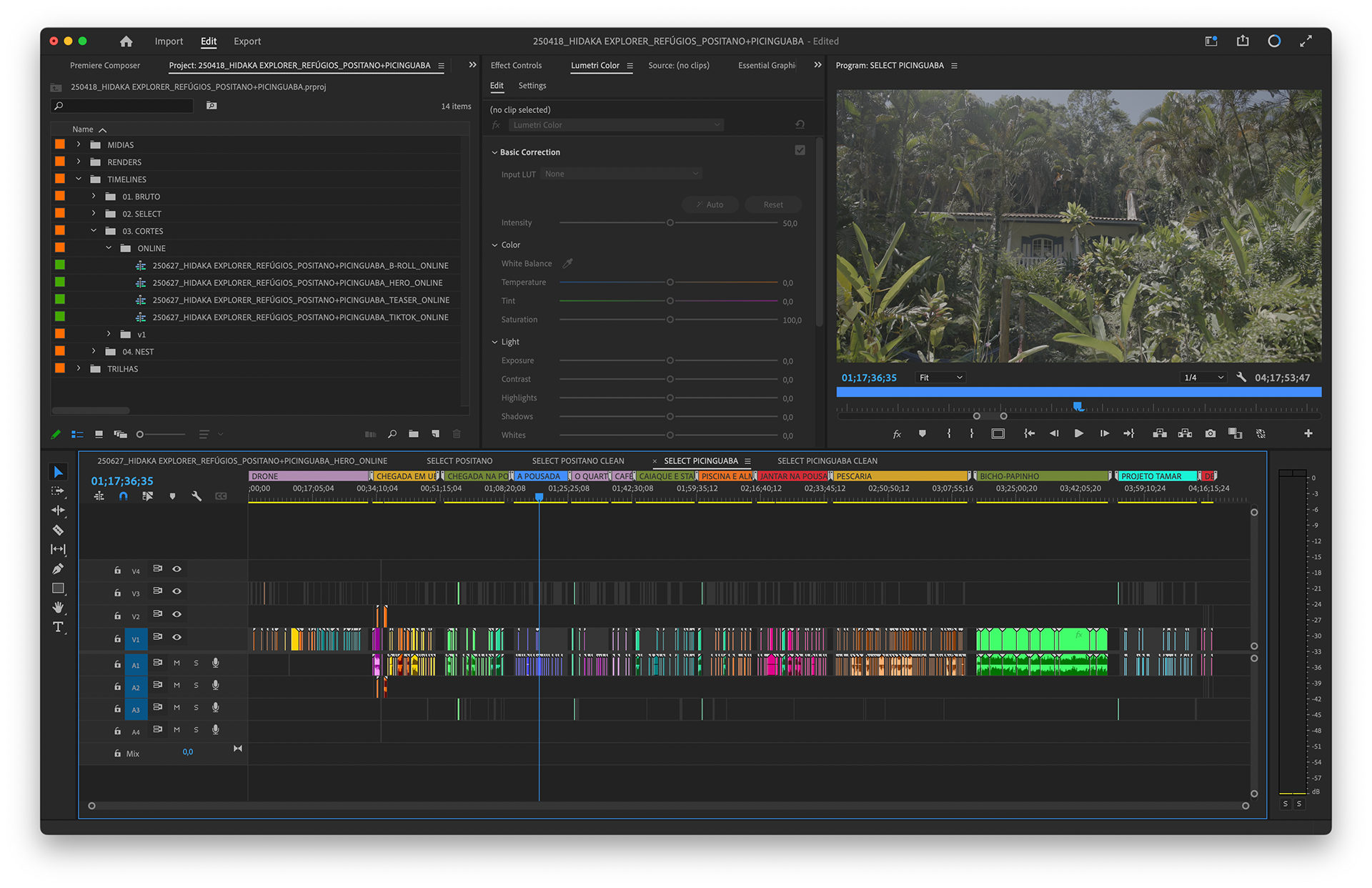Click the Saturation slider handle
Viewport: 1372px width, 888px height.
coord(670,320)
